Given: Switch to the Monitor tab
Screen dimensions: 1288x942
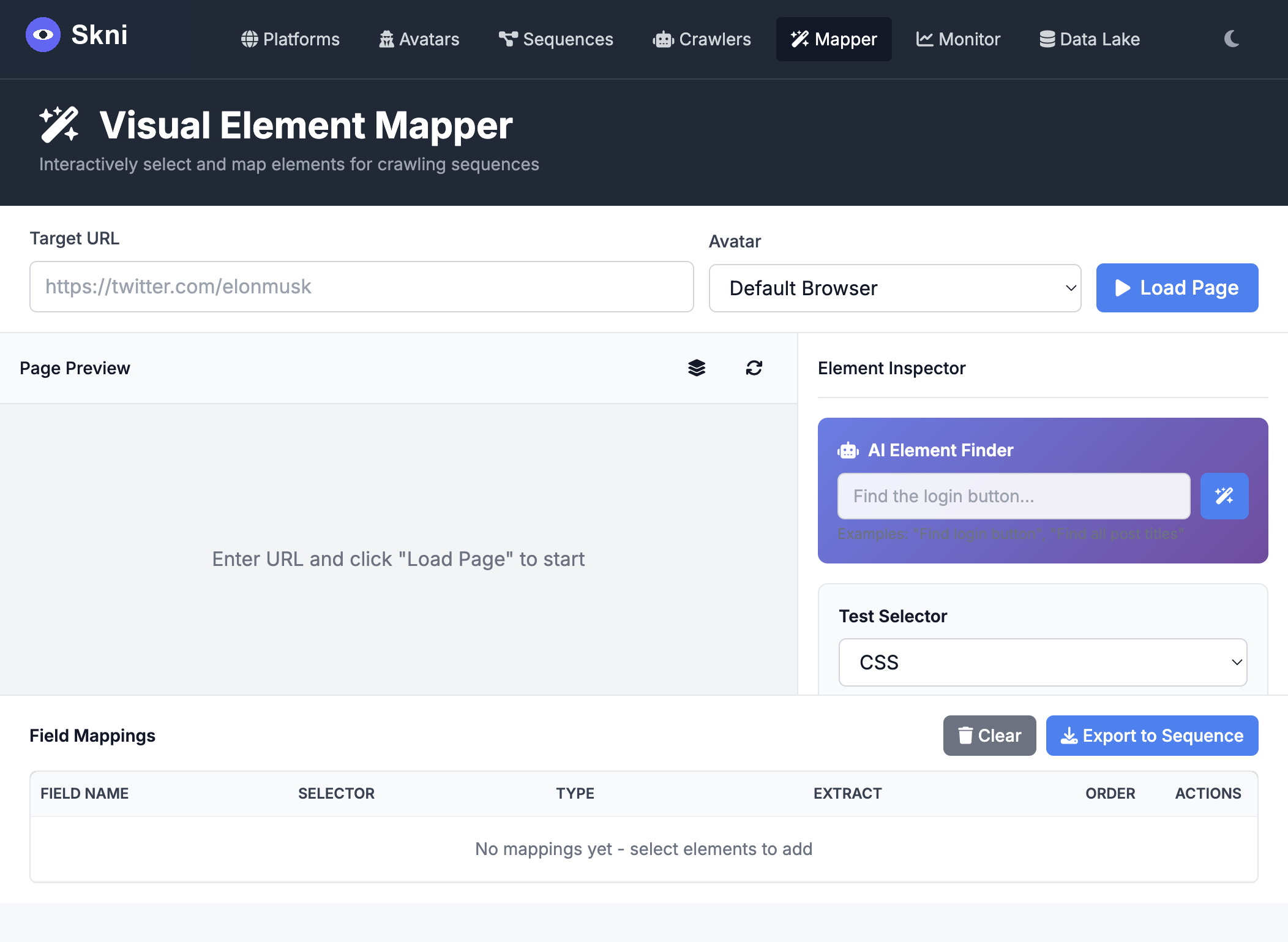Looking at the screenshot, I should [x=958, y=39].
